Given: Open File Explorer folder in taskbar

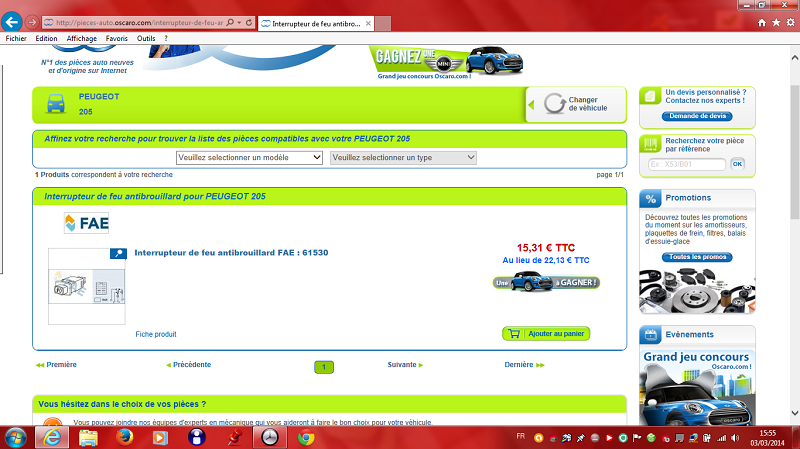Looking at the screenshot, I should point(88,438).
